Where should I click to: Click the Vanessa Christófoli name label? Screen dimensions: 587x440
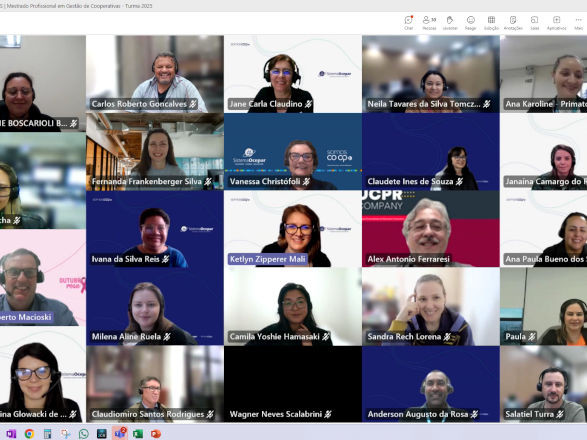click(265, 182)
